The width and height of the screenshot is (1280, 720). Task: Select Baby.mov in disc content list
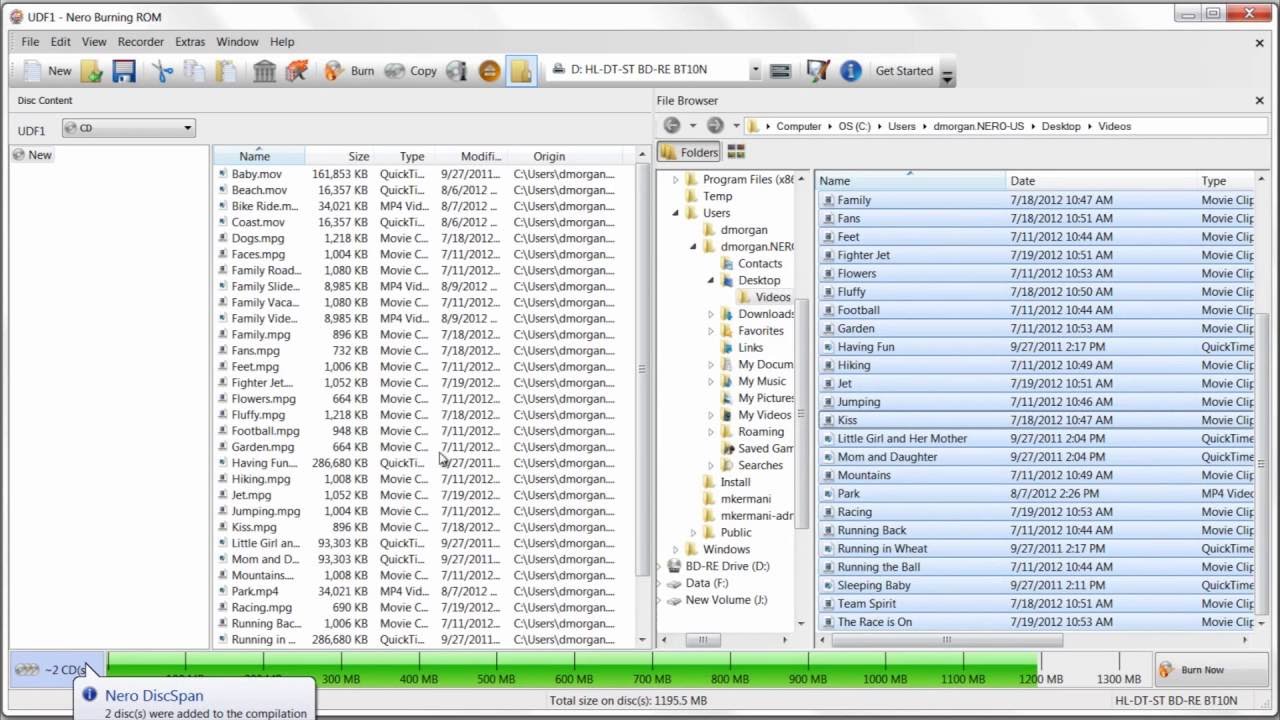click(x=257, y=174)
